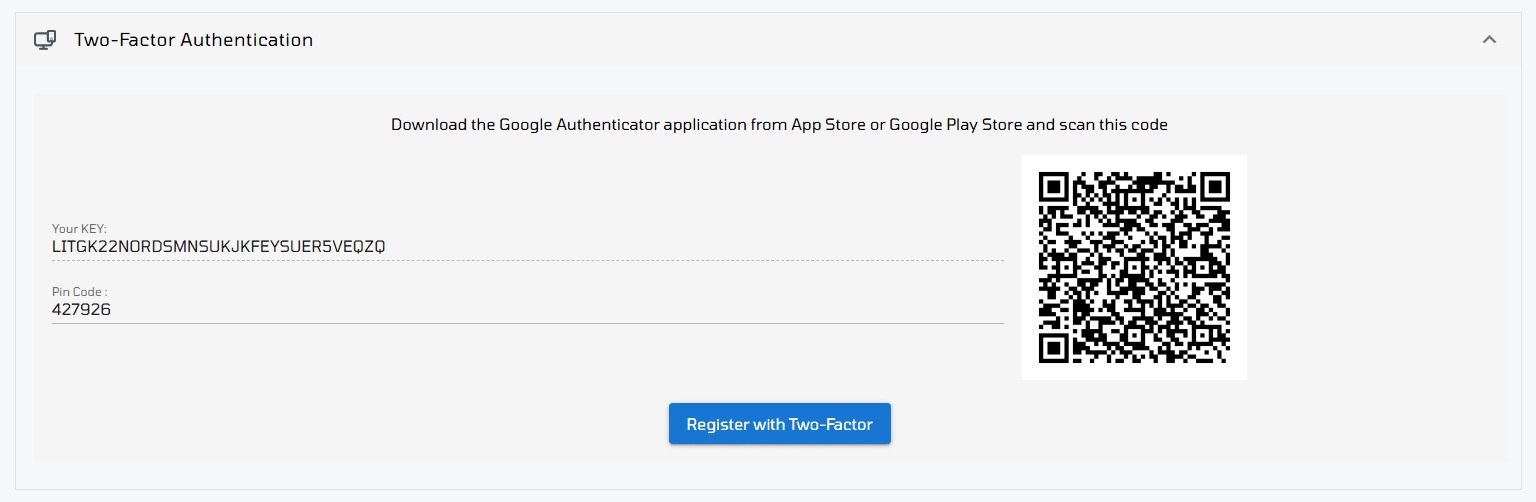Click the Pin Code : label

coord(79,292)
